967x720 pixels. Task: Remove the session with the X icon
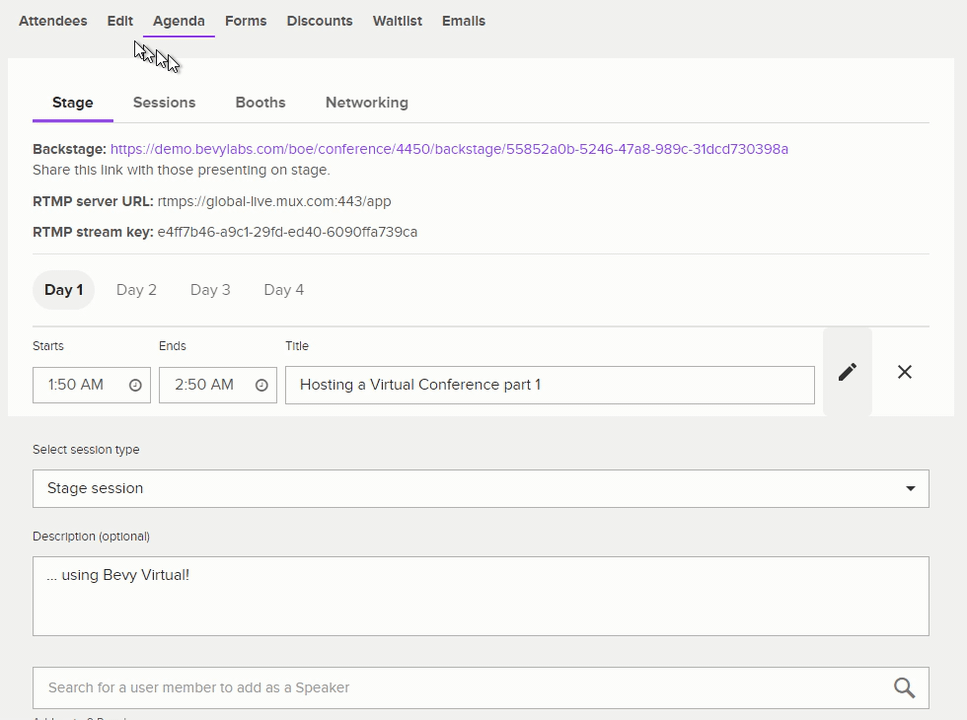click(x=905, y=372)
